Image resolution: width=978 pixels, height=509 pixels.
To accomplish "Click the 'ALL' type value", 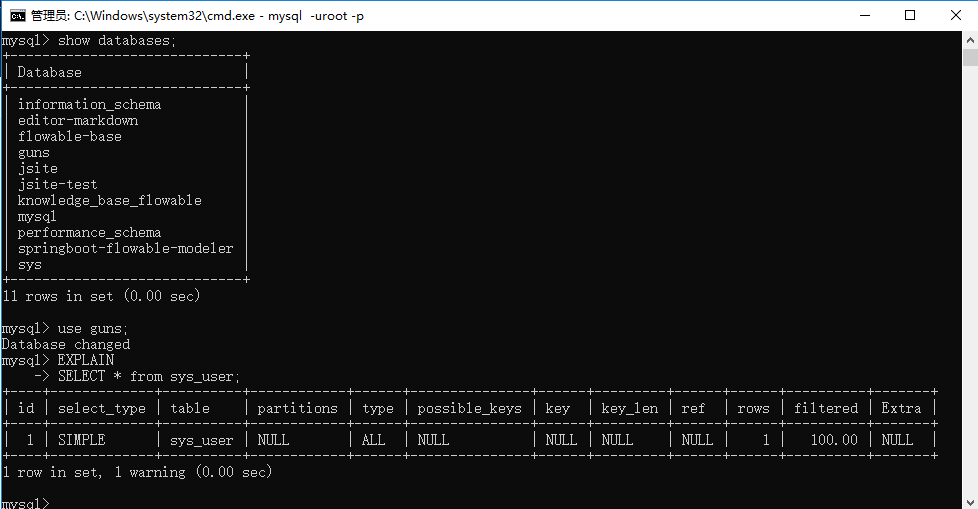I will [x=374, y=440].
